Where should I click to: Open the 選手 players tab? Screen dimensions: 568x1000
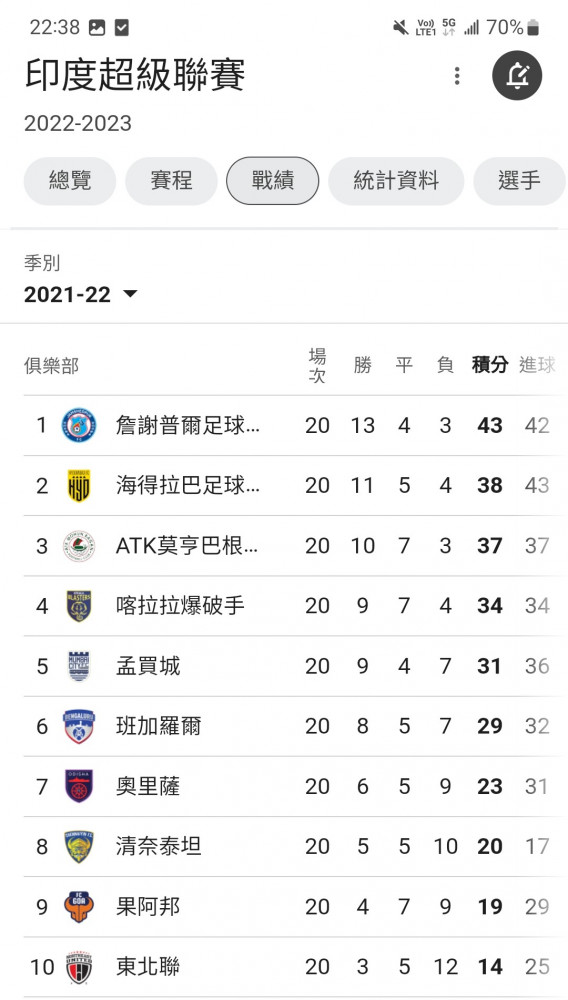[x=520, y=181]
